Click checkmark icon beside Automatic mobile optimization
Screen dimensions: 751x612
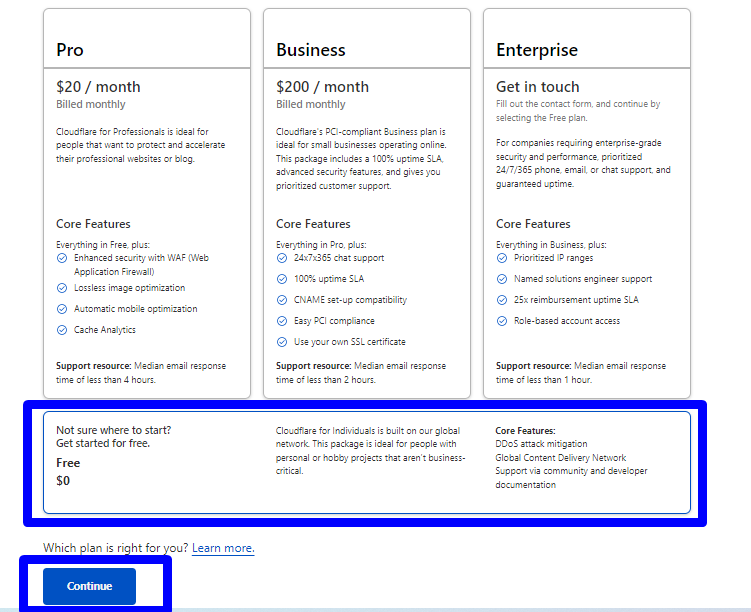[x=62, y=309]
